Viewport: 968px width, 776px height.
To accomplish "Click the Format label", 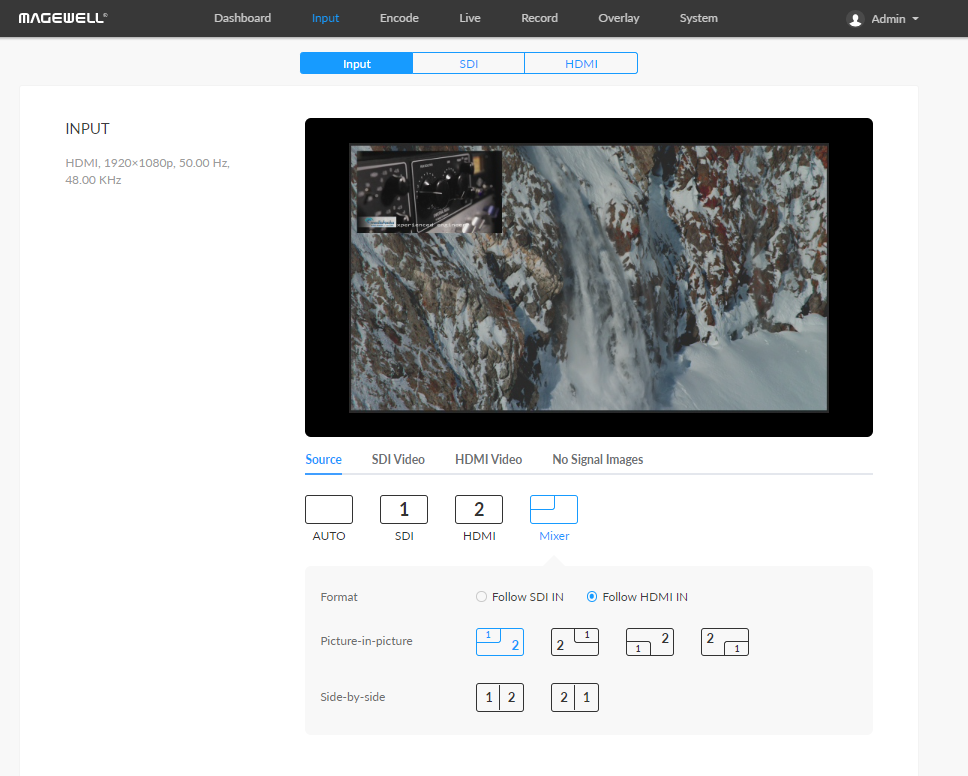I will click(339, 597).
